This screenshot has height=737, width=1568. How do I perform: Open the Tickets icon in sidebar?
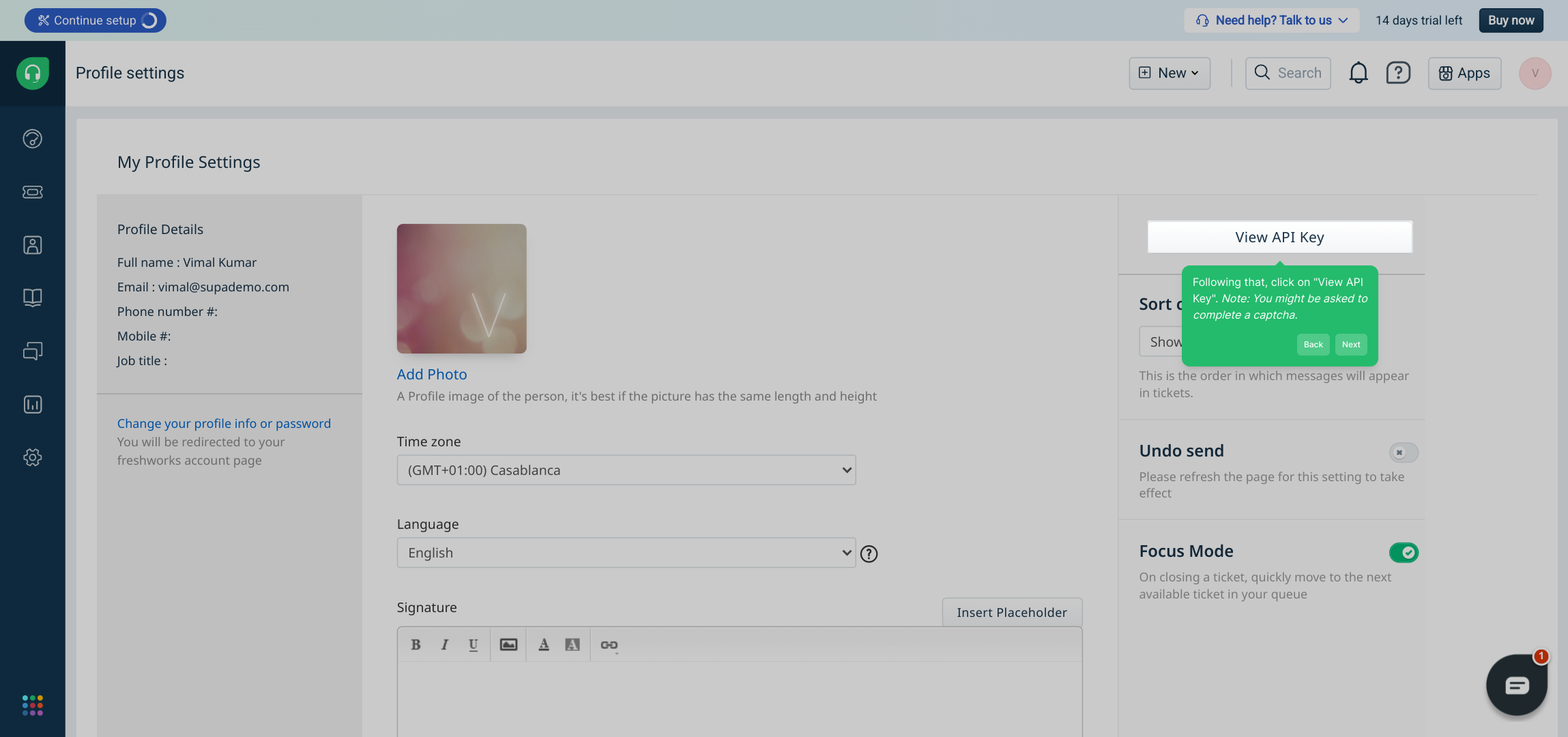coord(32,192)
